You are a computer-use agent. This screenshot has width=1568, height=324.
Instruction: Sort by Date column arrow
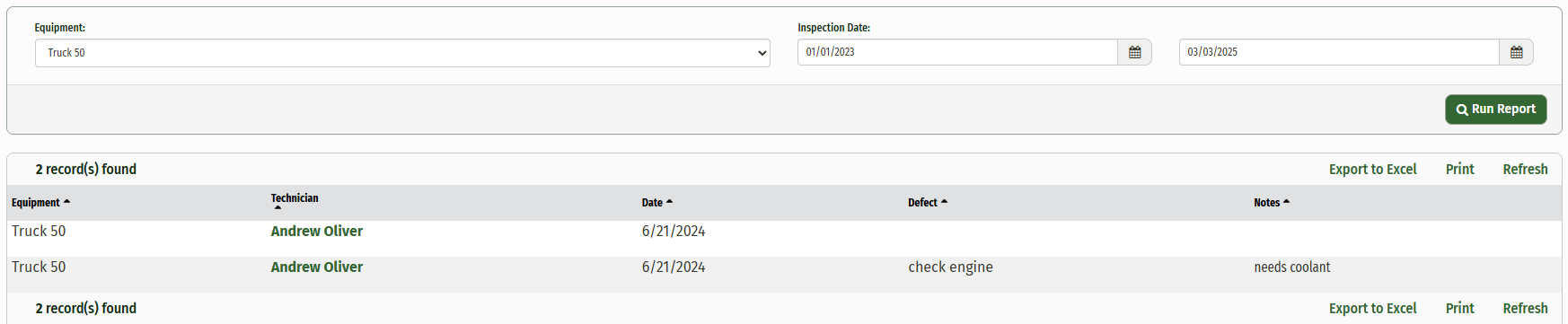(670, 202)
